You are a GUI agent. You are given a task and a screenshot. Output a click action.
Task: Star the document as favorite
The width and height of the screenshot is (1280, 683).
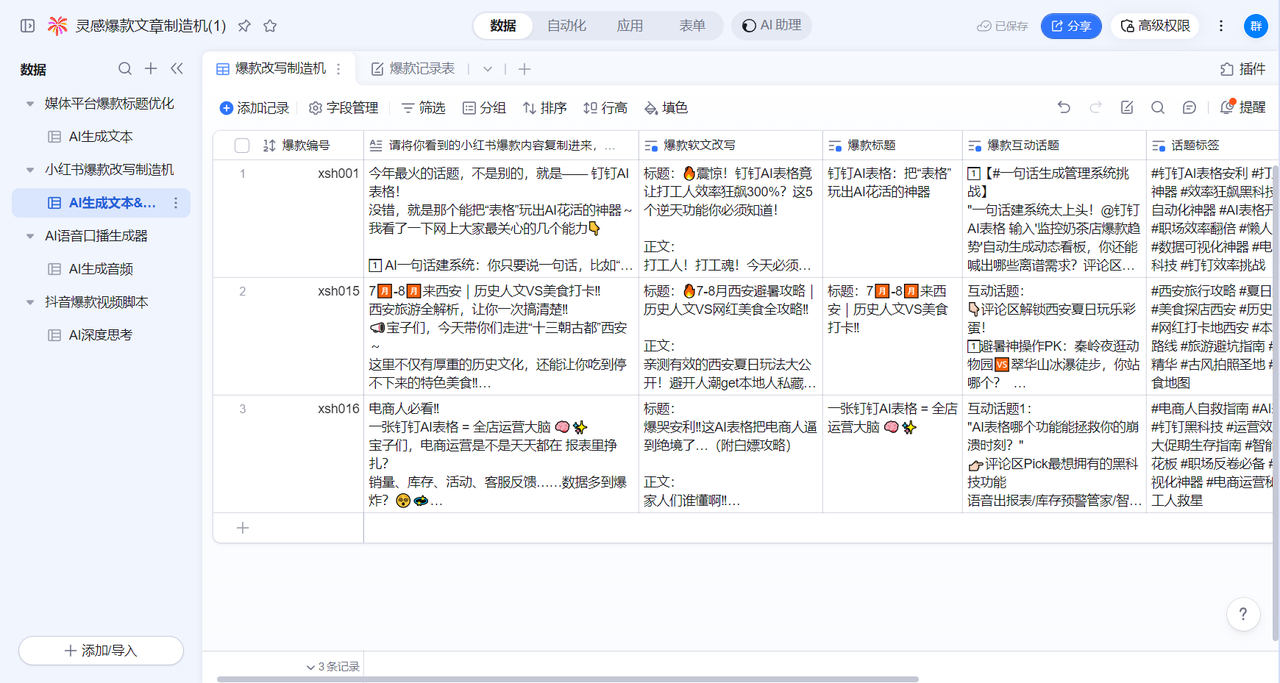pos(270,26)
